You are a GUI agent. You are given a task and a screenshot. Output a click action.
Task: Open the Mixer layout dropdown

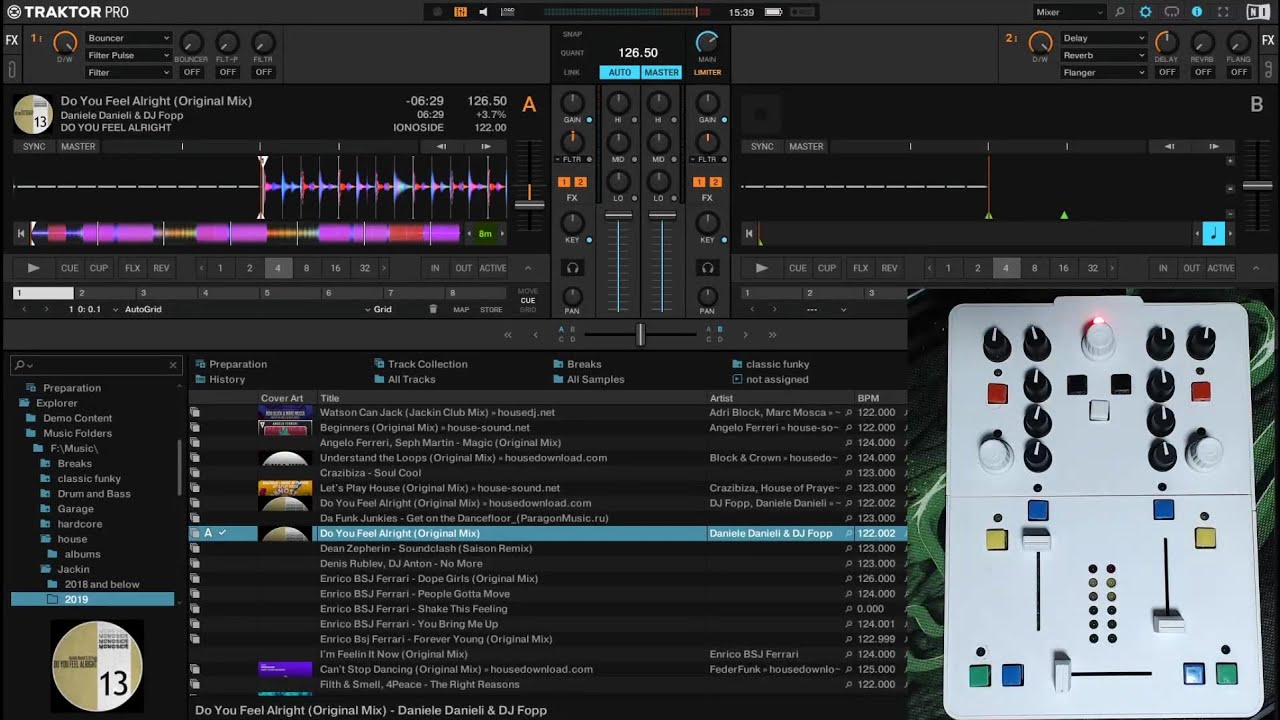point(1069,12)
